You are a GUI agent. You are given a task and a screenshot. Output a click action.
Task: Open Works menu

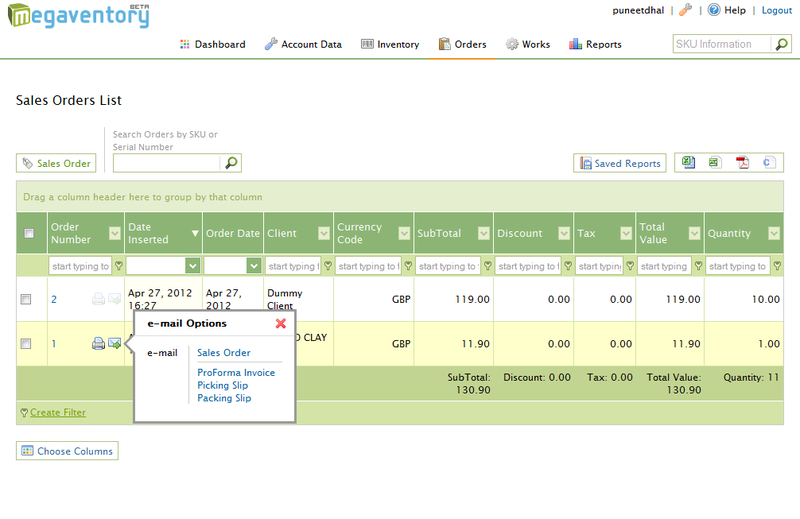528,44
